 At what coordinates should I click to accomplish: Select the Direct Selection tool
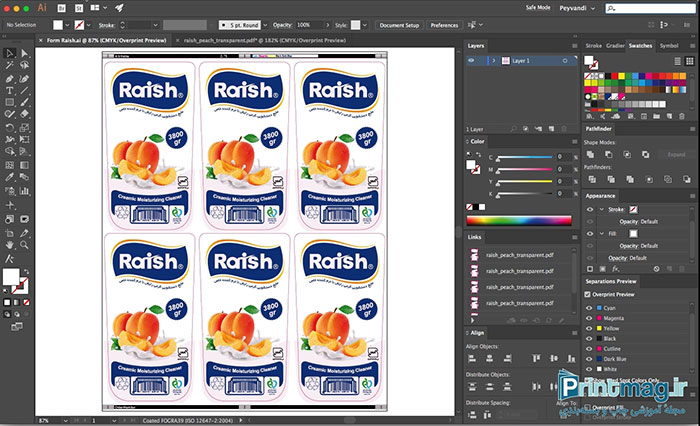pos(25,53)
